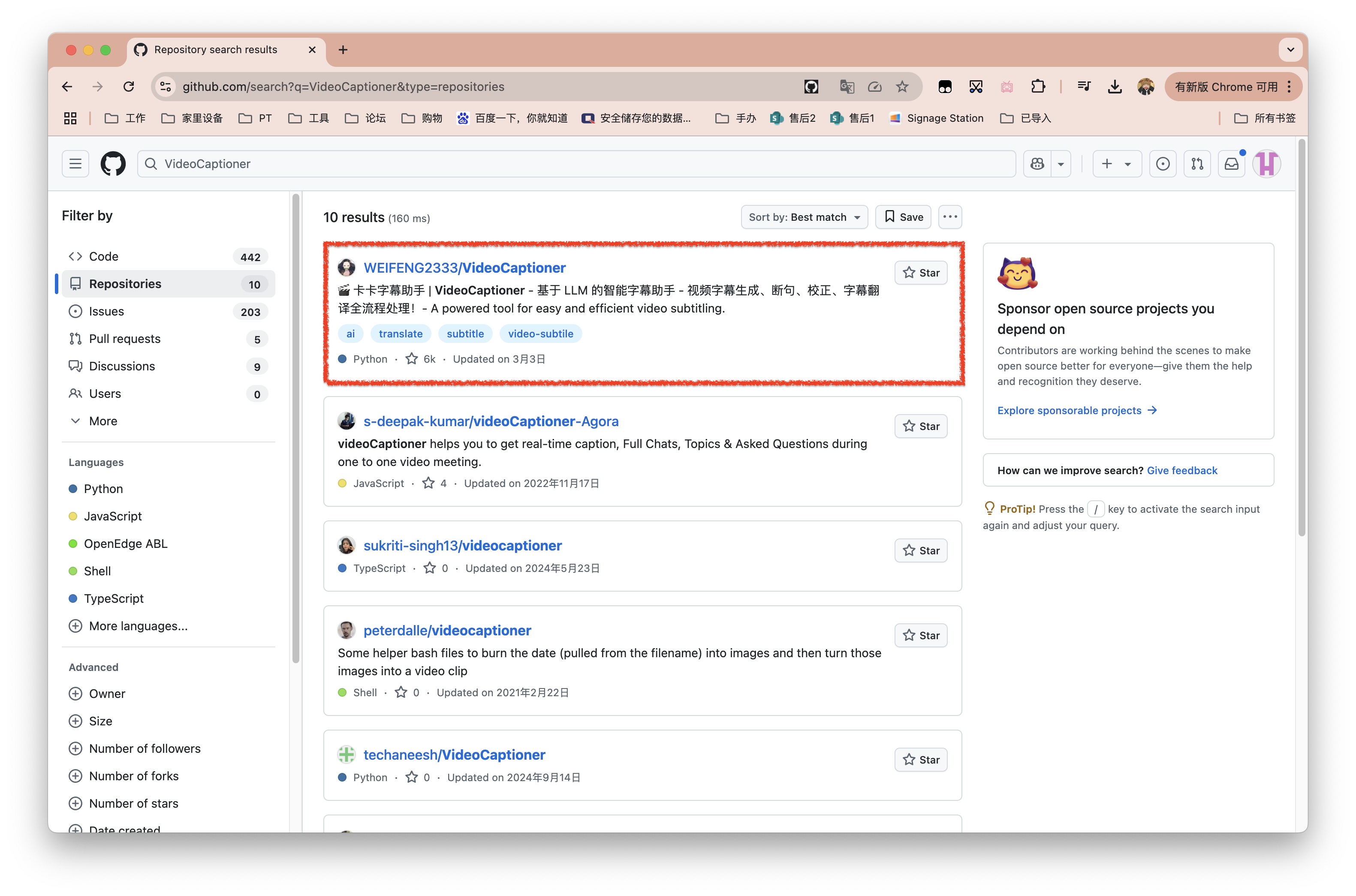Star sukriti-singh13/videocaptioner repository
The height and width of the screenshot is (896, 1356).
(921, 551)
